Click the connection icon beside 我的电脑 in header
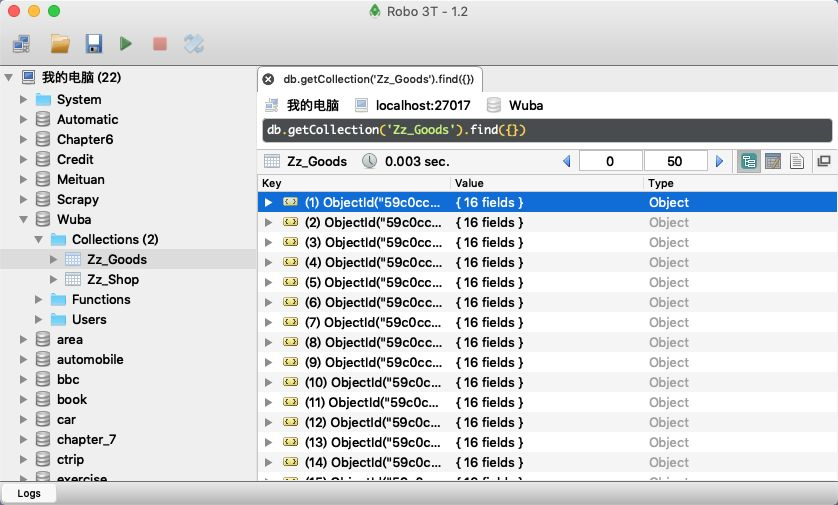 [x=271, y=105]
